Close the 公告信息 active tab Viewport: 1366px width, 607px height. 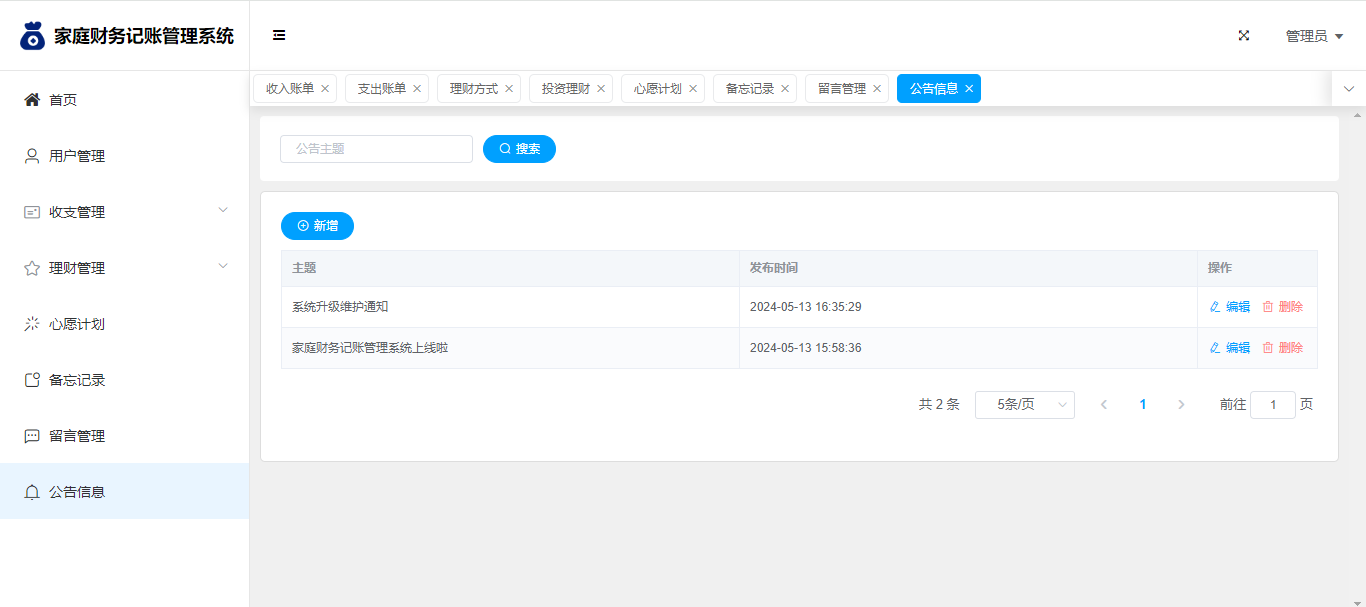(969, 89)
